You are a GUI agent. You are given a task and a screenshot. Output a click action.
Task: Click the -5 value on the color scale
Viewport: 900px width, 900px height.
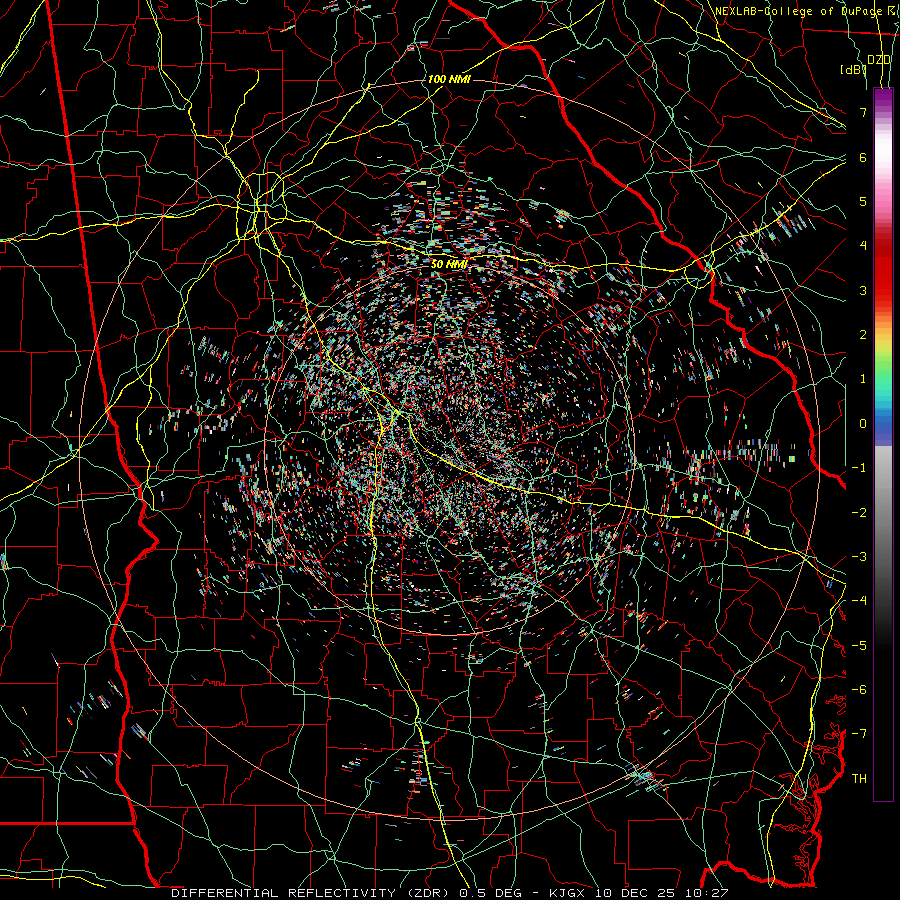tap(859, 646)
